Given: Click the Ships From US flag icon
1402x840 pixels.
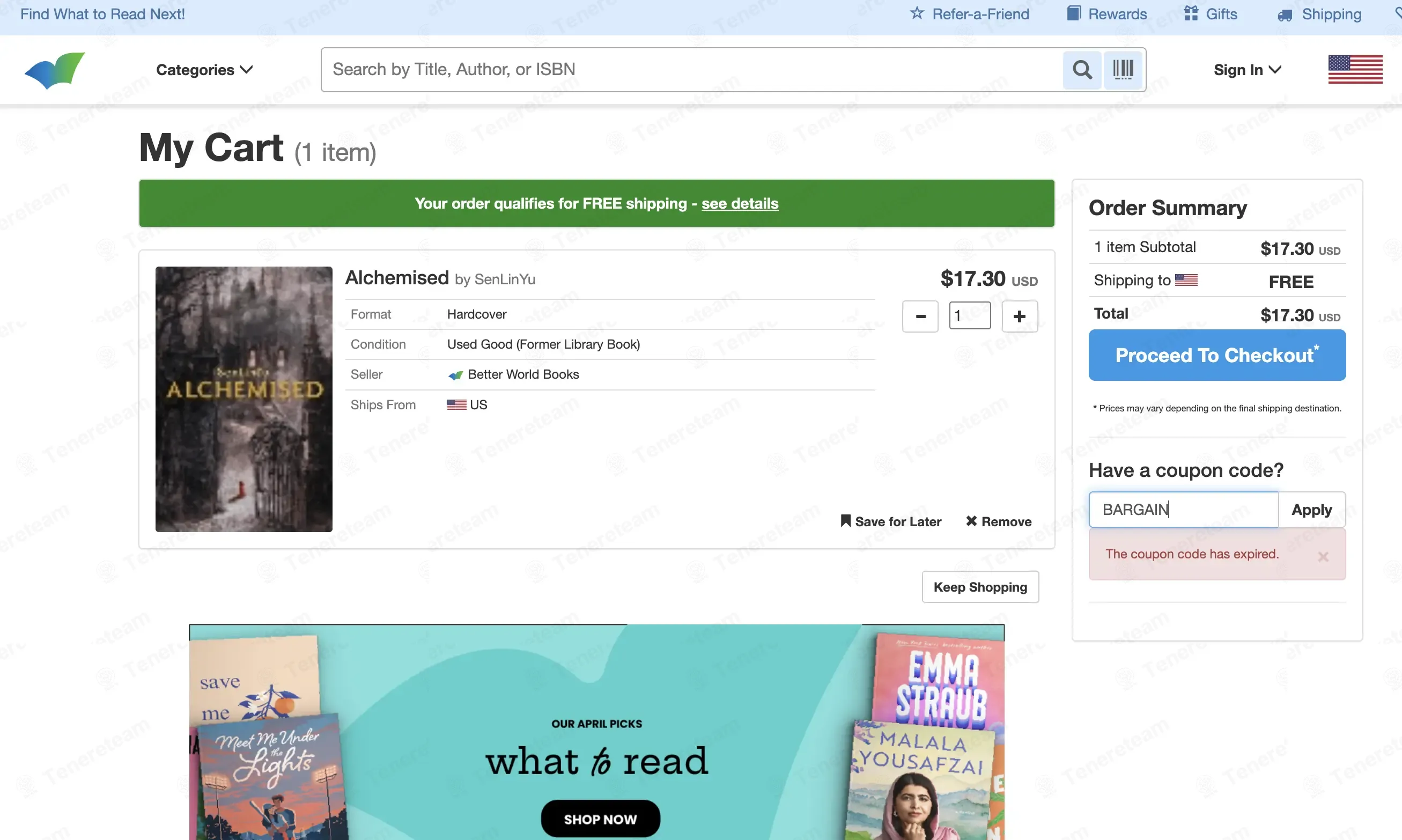Looking at the screenshot, I should [456, 405].
